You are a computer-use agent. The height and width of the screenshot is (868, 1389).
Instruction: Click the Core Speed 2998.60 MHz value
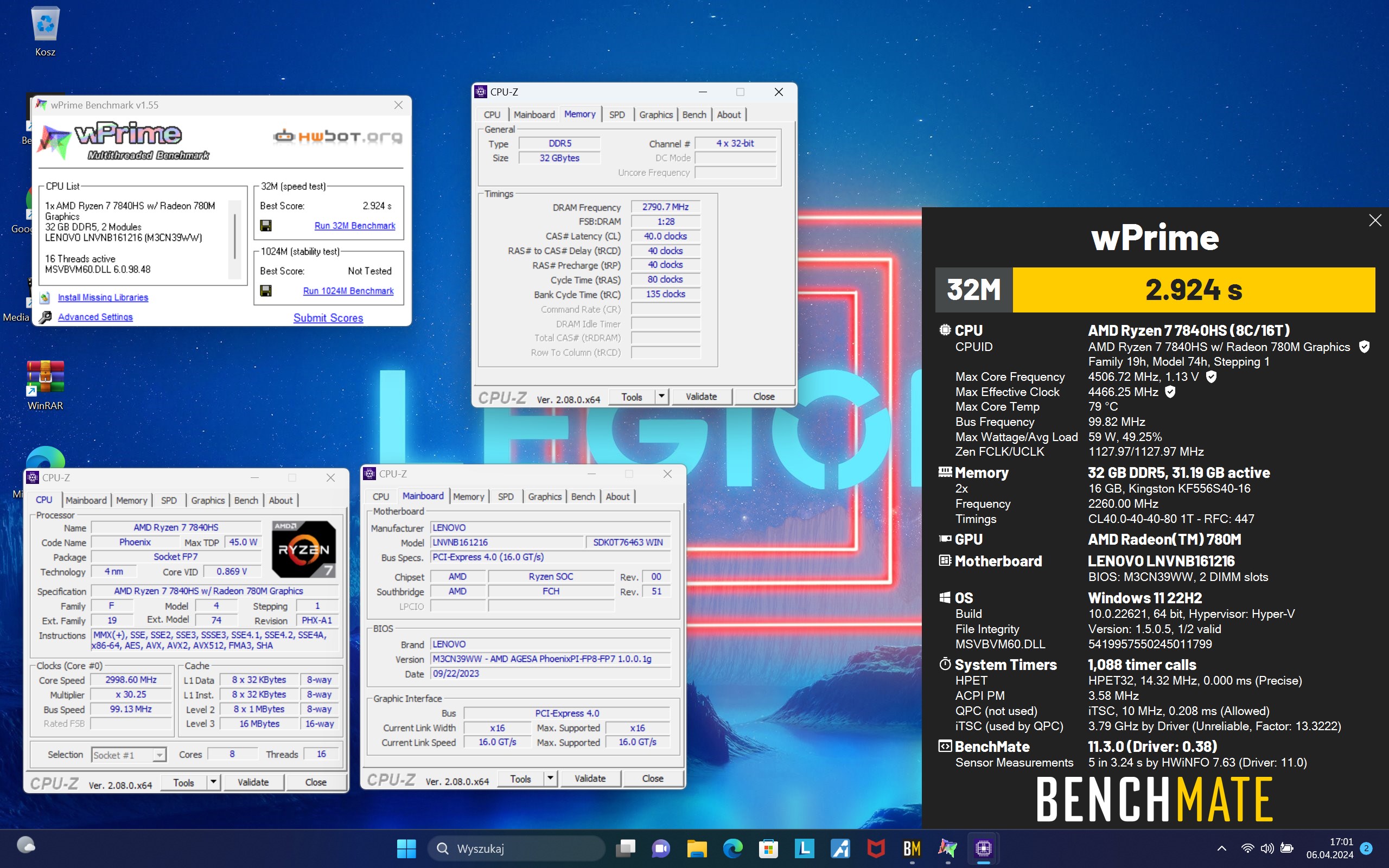coord(131,680)
